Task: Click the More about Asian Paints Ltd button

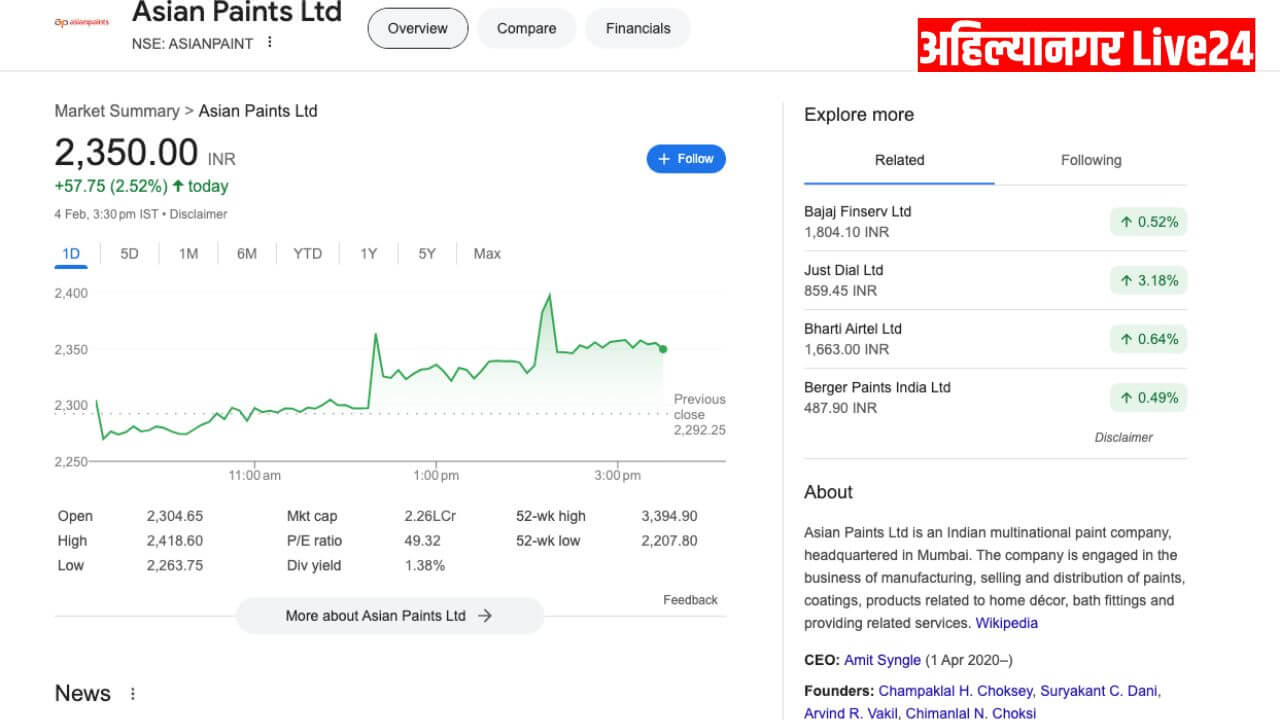Action: pyautogui.click(x=390, y=616)
